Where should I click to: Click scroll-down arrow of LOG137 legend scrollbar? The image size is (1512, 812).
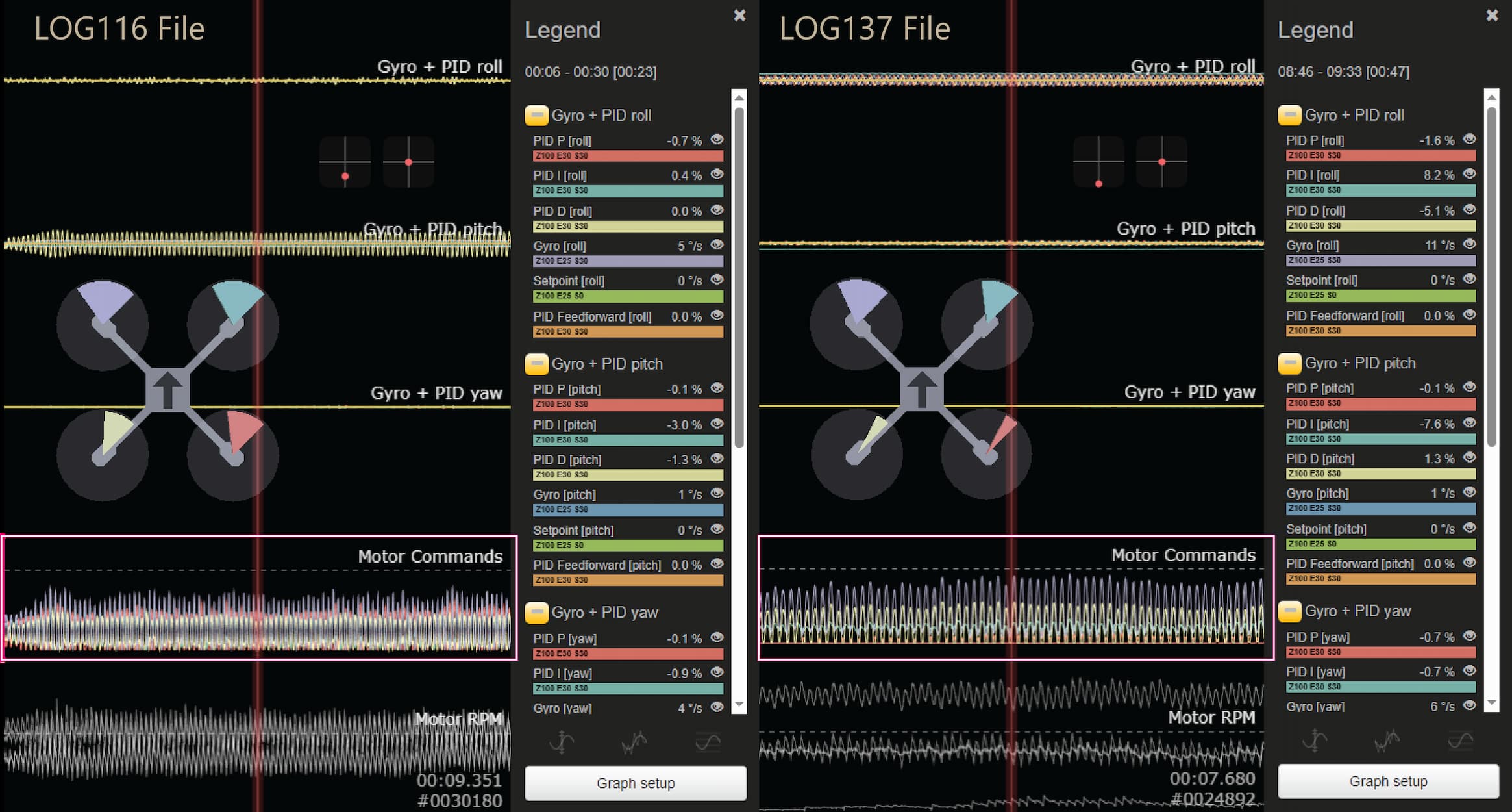coord(1491,703)
